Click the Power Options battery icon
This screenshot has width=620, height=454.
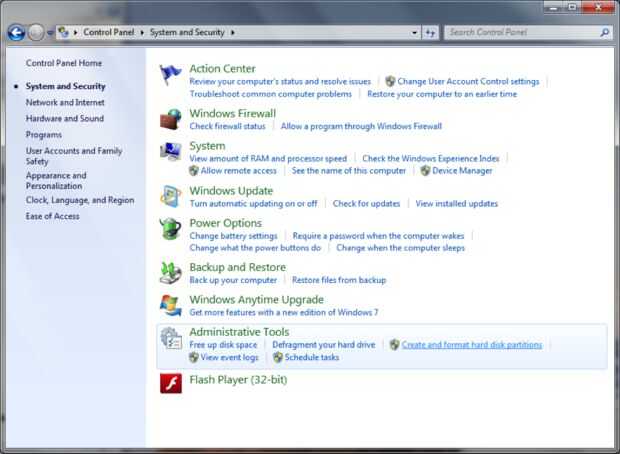[170, 229]
